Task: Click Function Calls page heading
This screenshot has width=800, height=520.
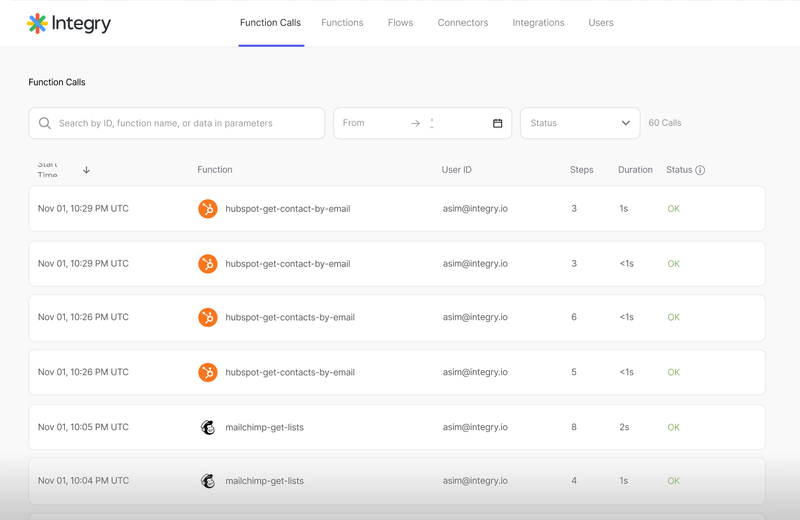Action: (x=57, y=82)
